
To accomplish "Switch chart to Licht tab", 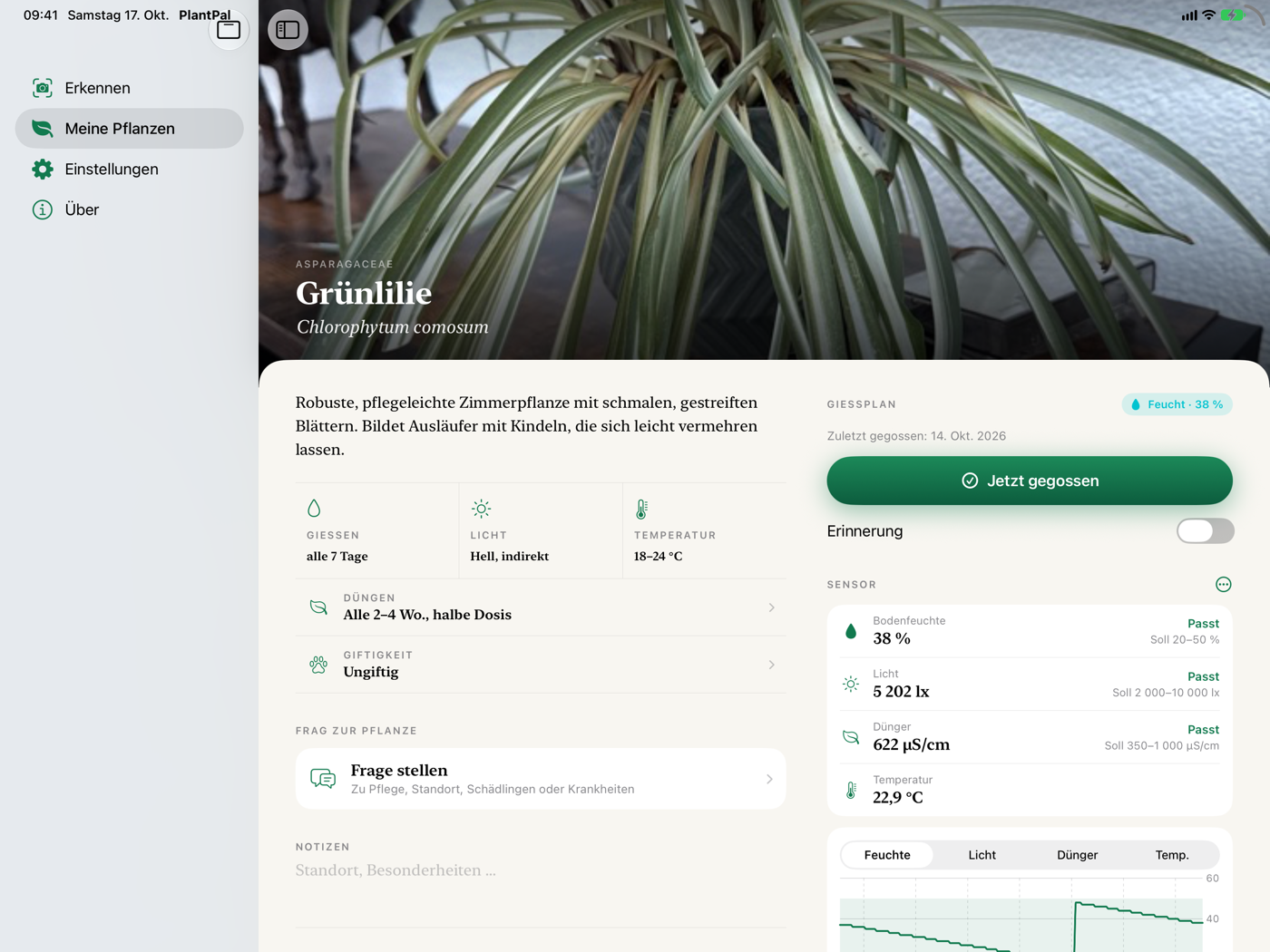I will click(982, 855).
